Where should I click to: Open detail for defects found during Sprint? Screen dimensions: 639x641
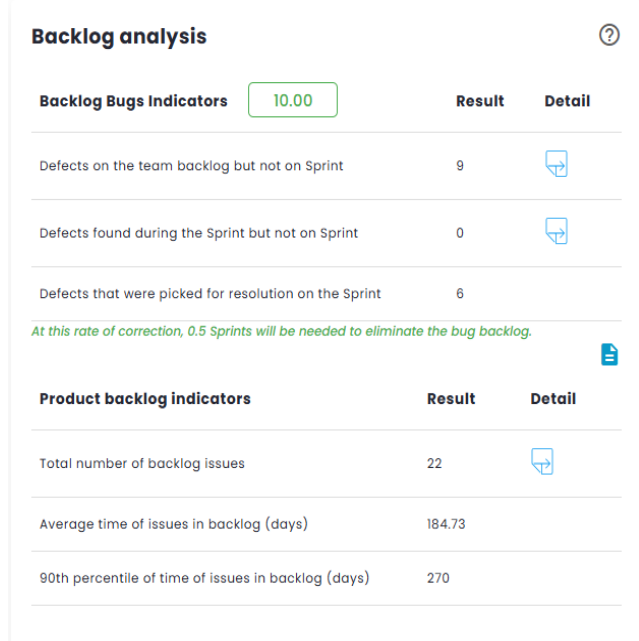[x=556, y=231]
